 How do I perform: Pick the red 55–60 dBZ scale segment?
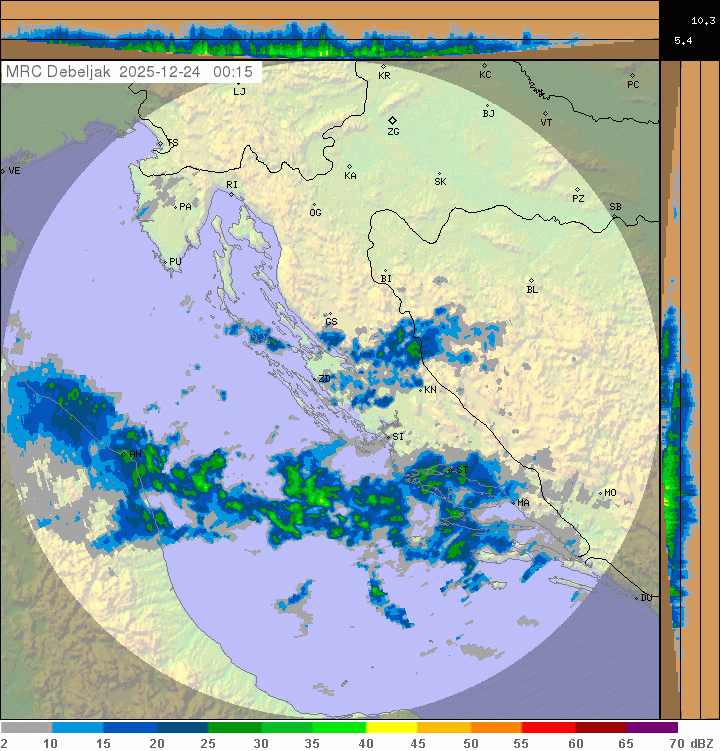tap(548, 728)
